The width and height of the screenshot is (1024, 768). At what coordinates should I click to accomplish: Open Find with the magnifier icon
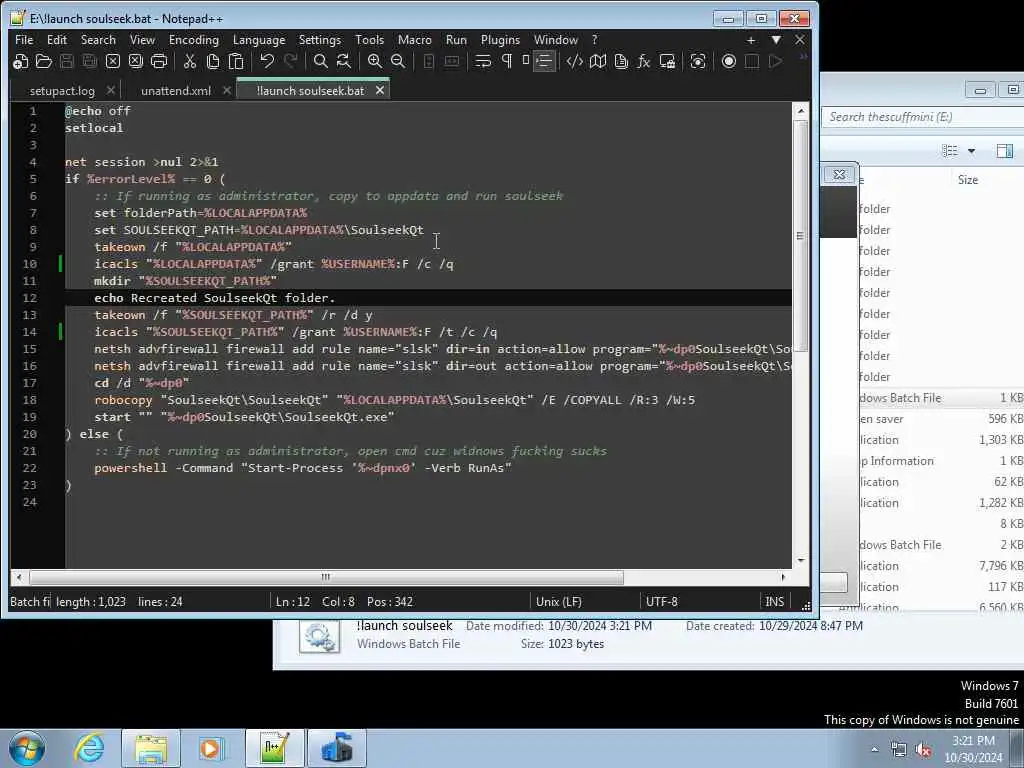320,61
